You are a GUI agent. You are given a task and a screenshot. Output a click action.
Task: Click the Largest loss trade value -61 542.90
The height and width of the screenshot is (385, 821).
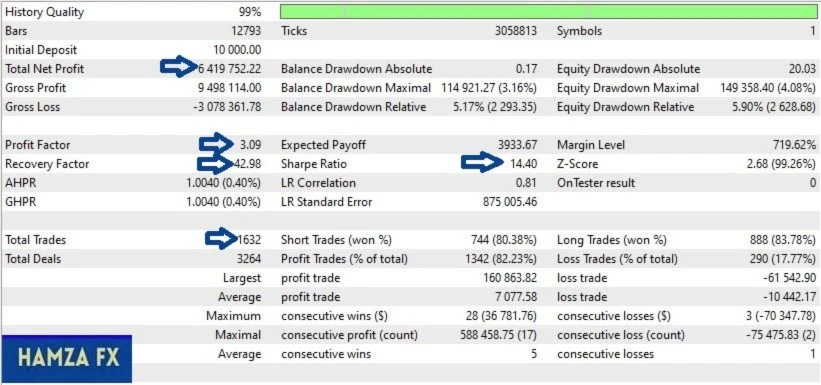tap(788, 278)
